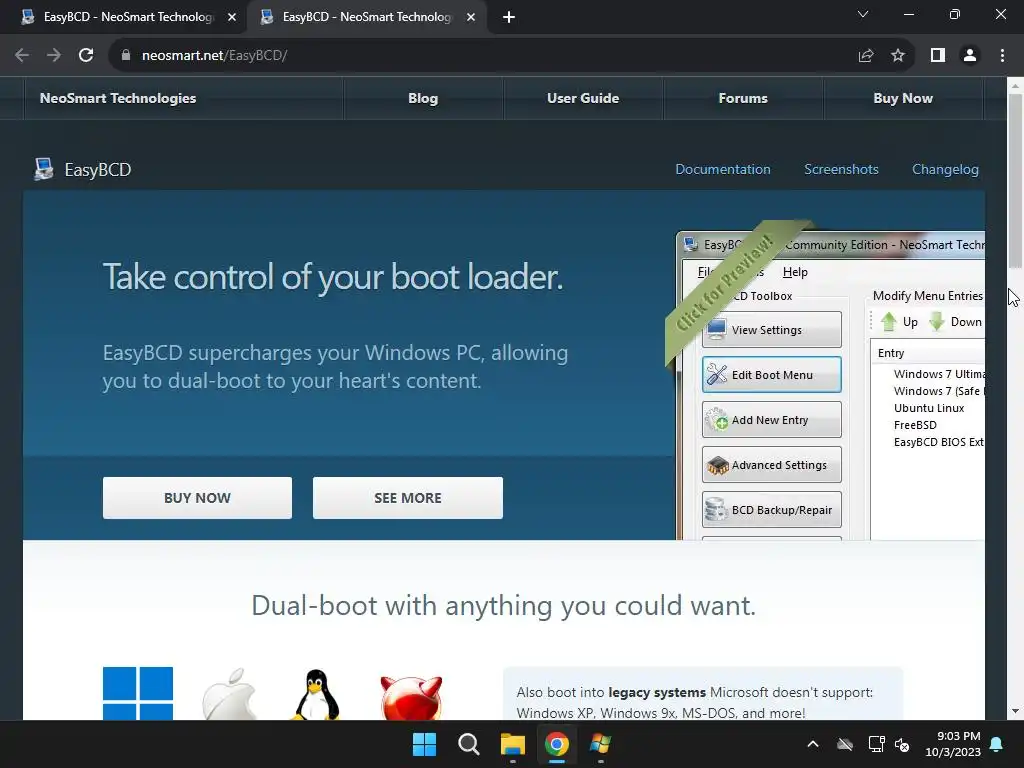
Task: Click the red FreeBSD daemon icon
Action: [411, 697]
